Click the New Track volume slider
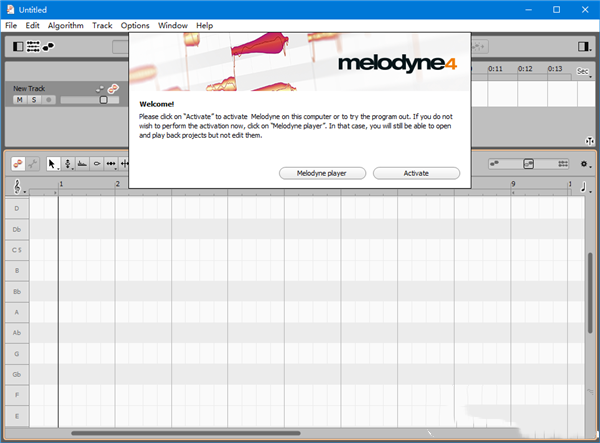This screenshot has height=443, width=600. [102, 100]
